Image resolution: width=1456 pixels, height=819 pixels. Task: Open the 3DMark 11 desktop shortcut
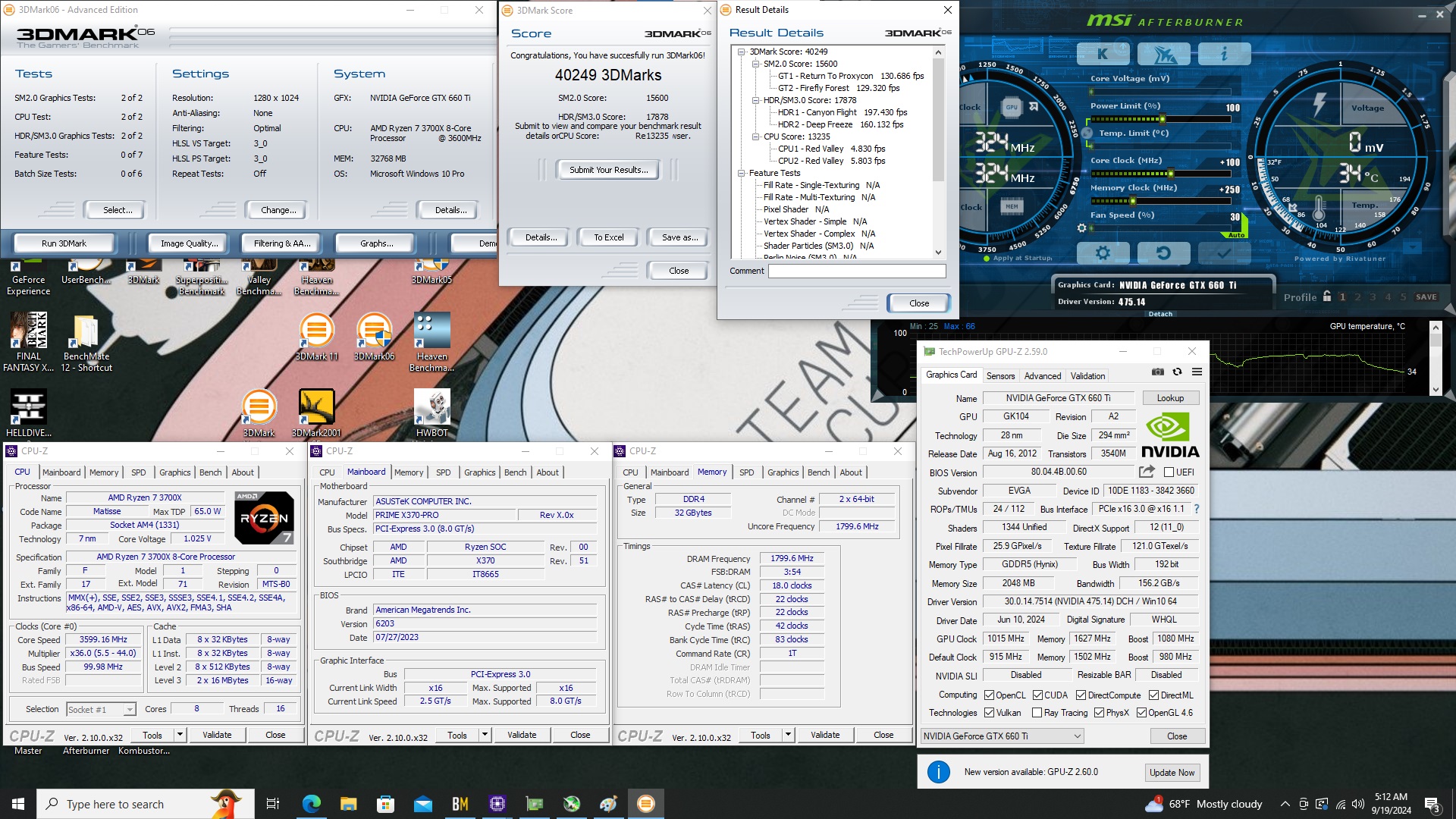click(316, 337)
